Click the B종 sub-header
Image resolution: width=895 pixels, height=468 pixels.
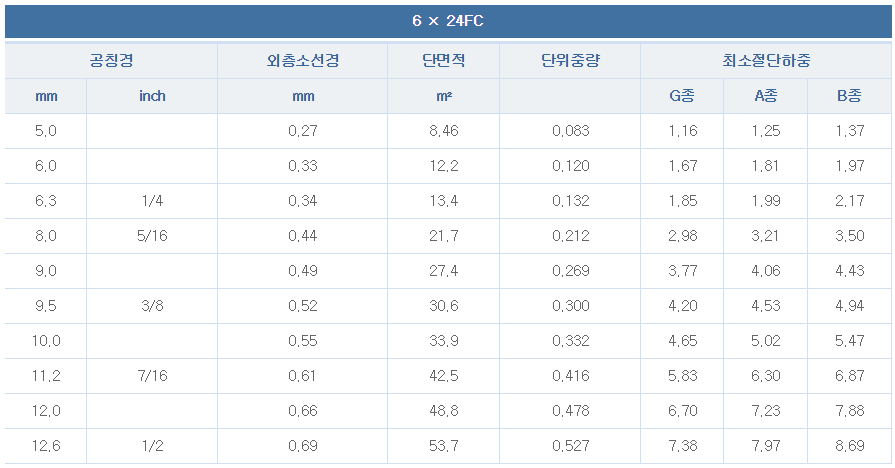pyautogui.click(x=849, y=96)
